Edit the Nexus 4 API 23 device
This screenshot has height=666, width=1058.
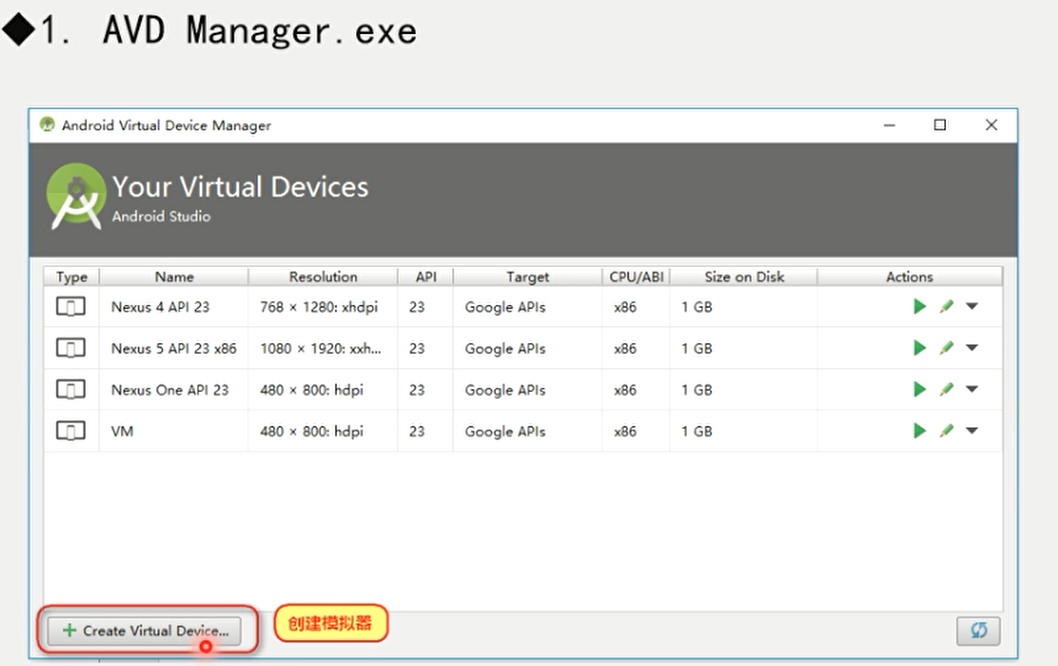click(946, 306)
